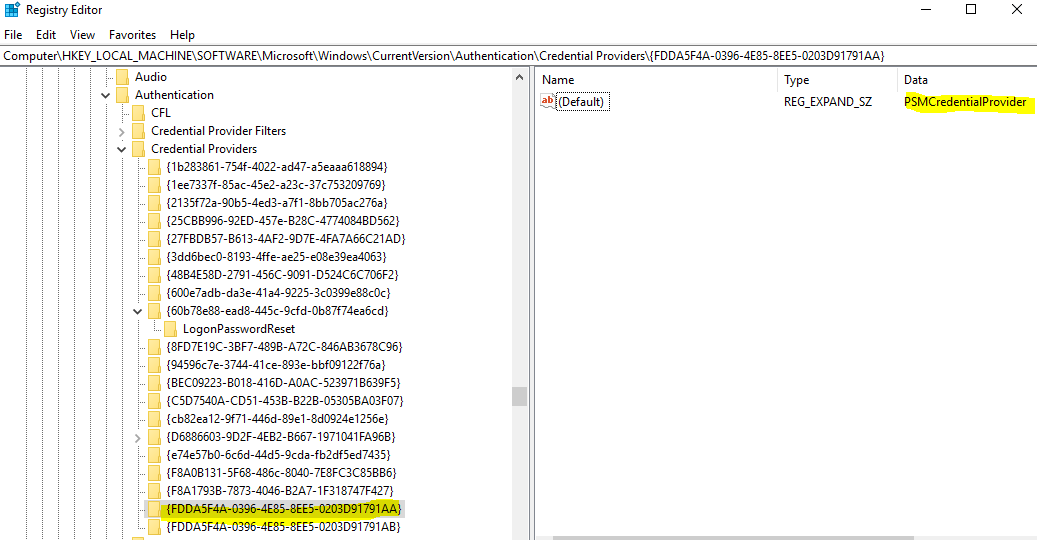The width and height of the screenshot is (1038, 540).
Task: Select key {1b283861-754f-4022-ad47-a5eaaa618894}
Action: click(277, 167)
